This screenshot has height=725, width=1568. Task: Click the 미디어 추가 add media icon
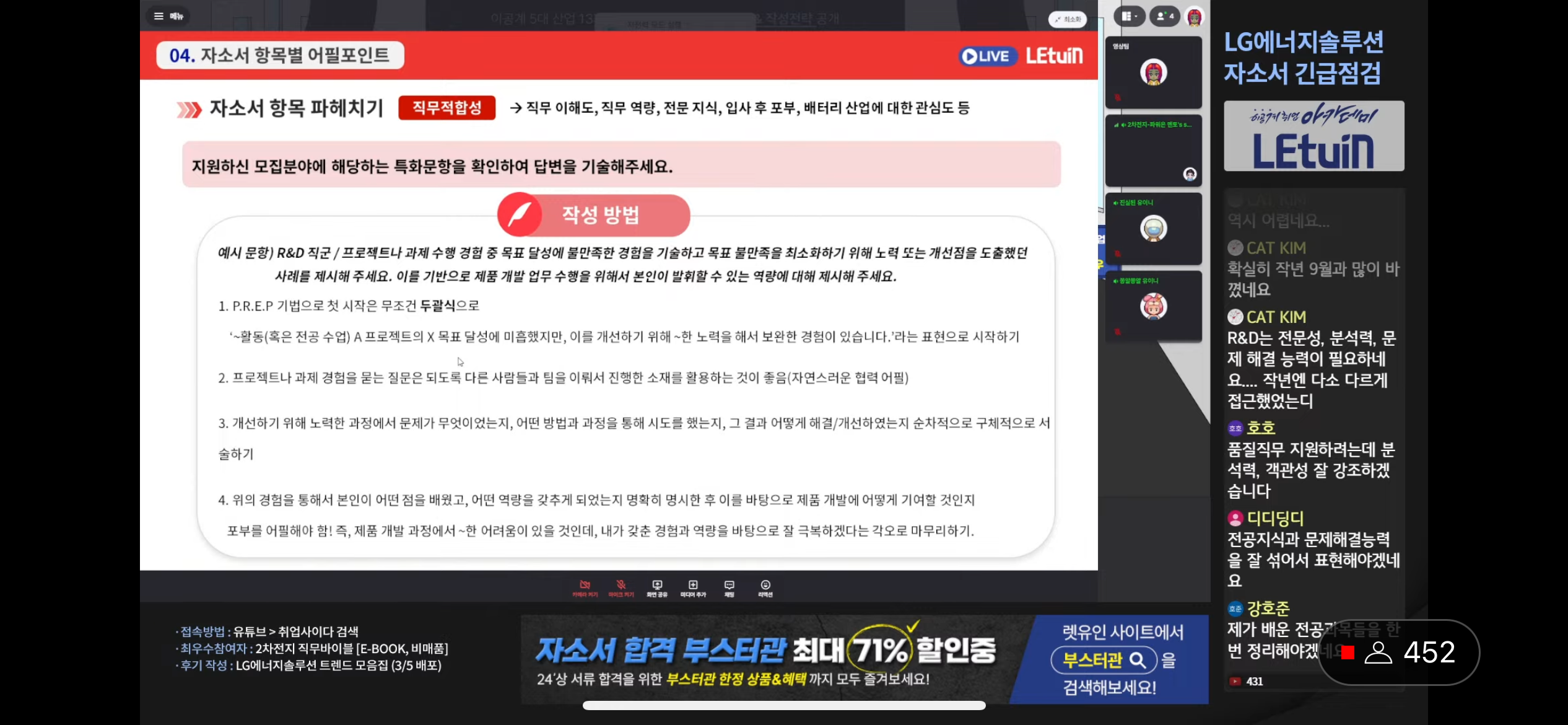click(x=693, y=588)
